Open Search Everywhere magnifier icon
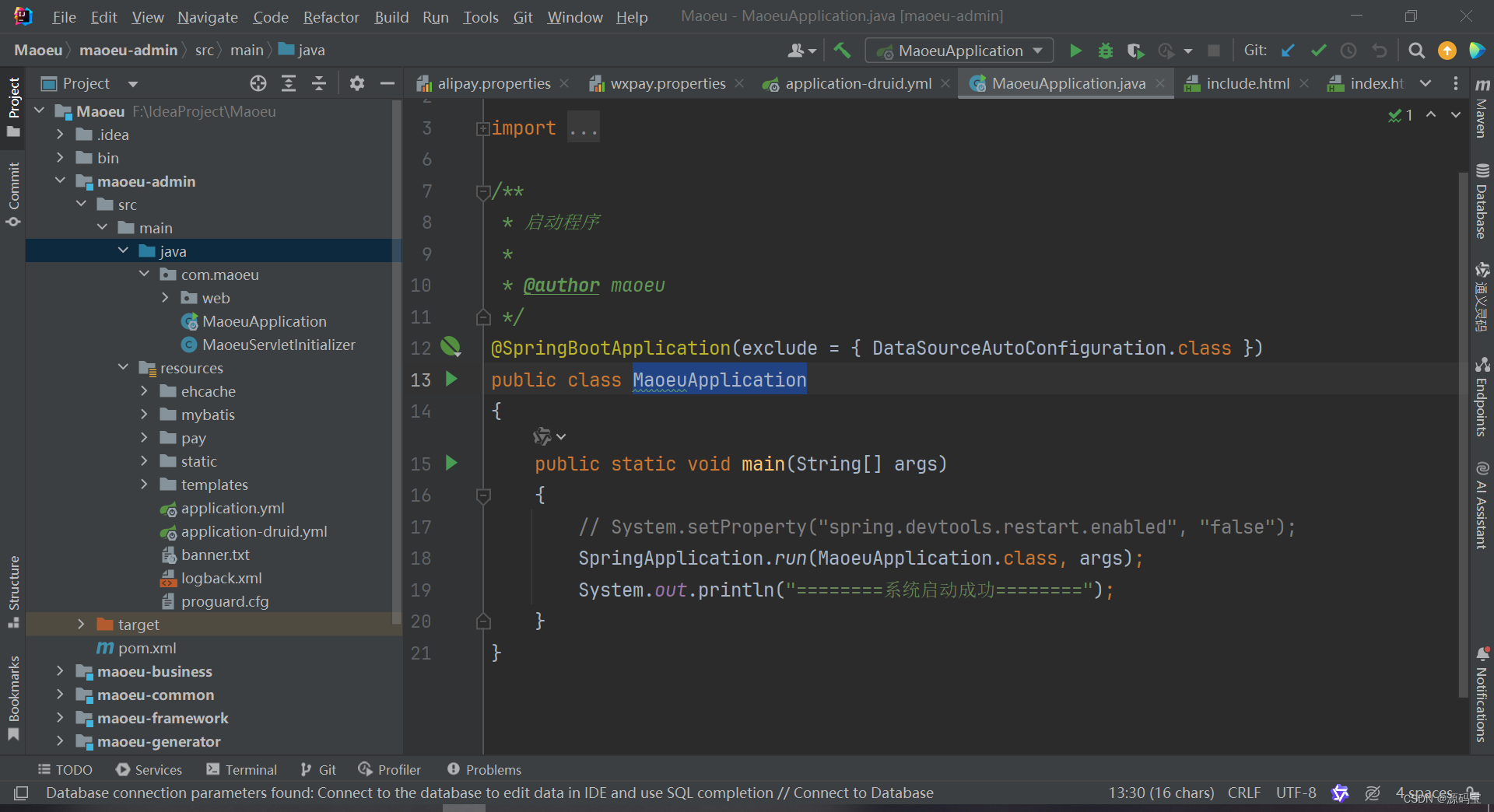This screenshot has width=1494, height=812. tap(1417, 51)
